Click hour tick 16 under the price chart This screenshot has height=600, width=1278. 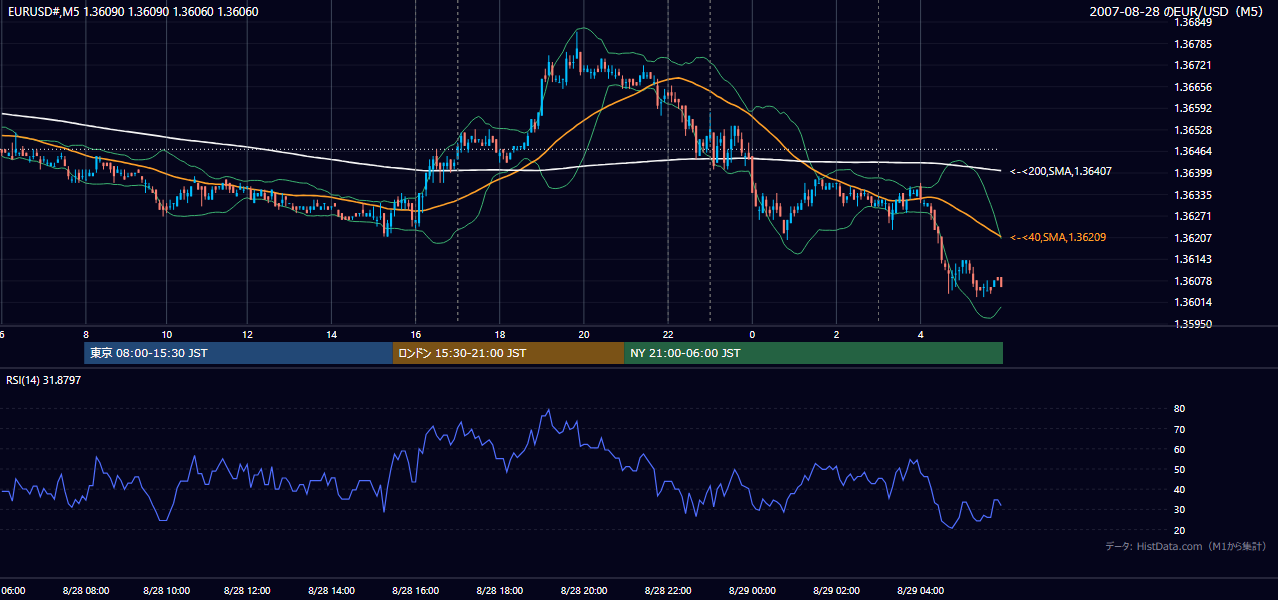(416, 335)
